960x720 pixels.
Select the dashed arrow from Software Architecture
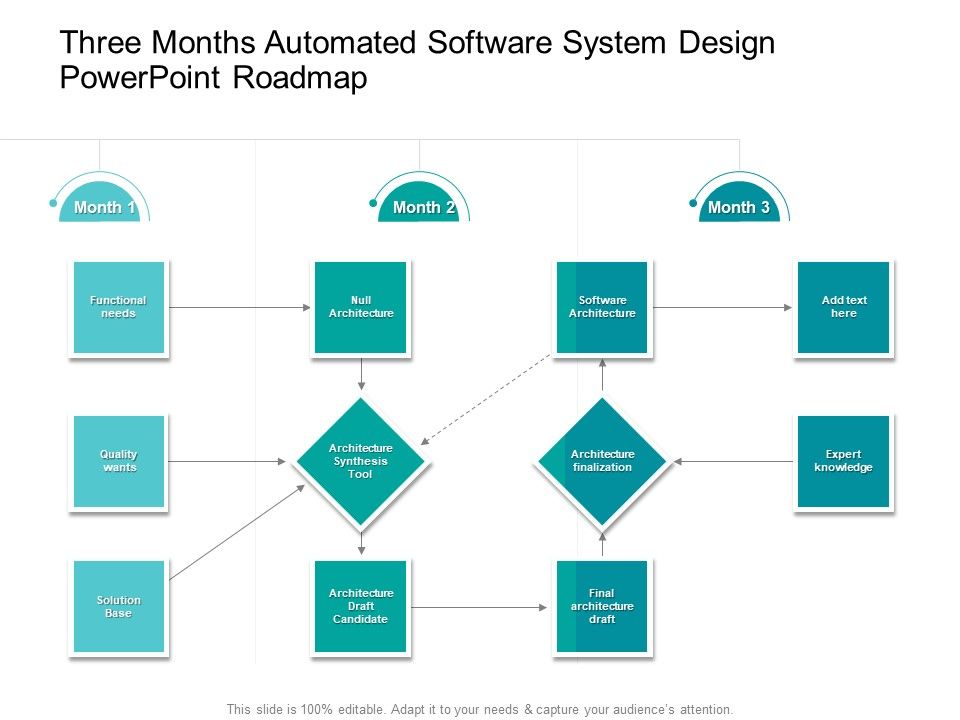[486, 399]
